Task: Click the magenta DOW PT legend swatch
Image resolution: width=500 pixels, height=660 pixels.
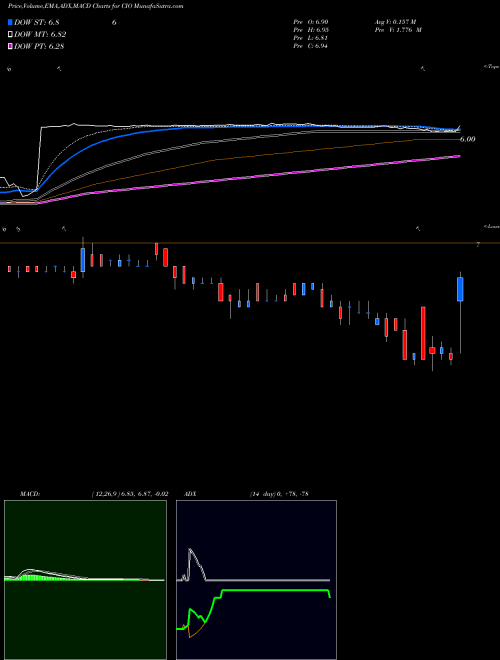Action: [10, 46]
